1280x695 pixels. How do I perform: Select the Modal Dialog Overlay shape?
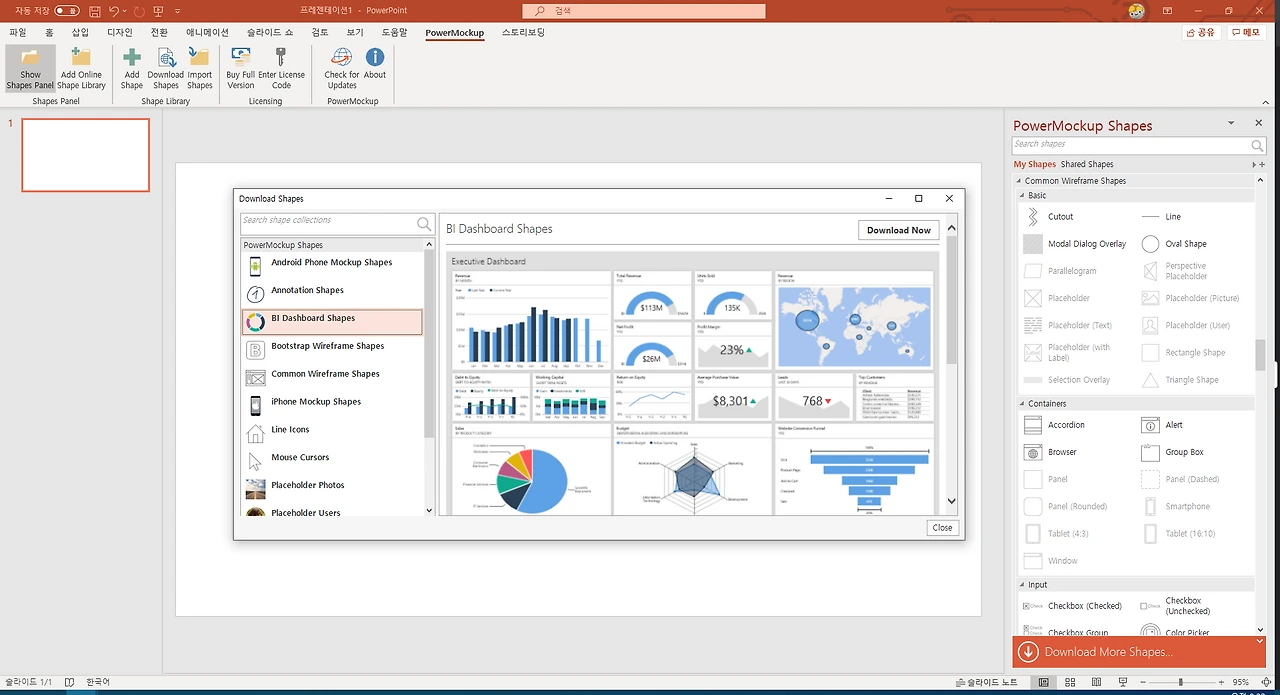tap(1075, 244)
